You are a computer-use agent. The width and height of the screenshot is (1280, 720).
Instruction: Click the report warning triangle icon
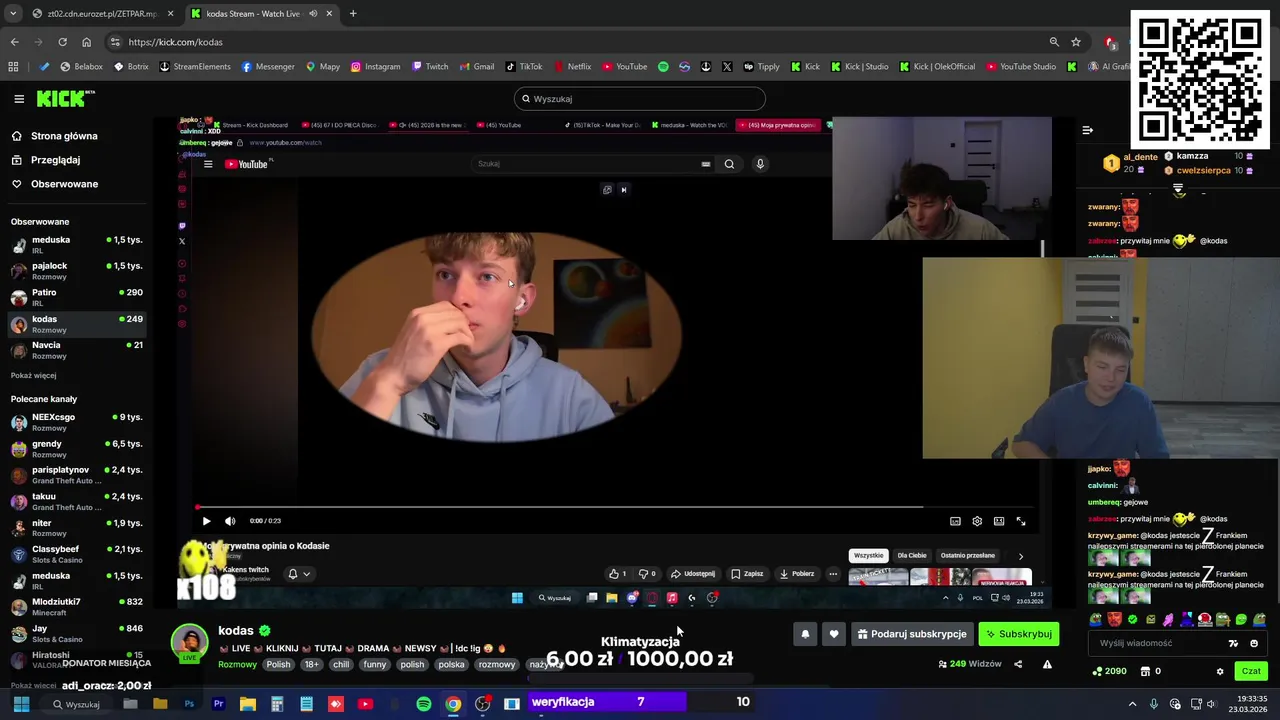1047,664
